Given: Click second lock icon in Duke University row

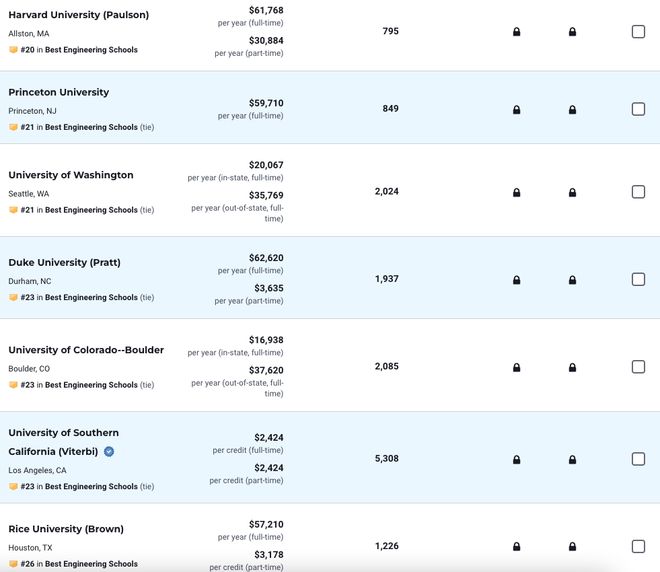Looking at the screenshot, I should pos(572,280).
